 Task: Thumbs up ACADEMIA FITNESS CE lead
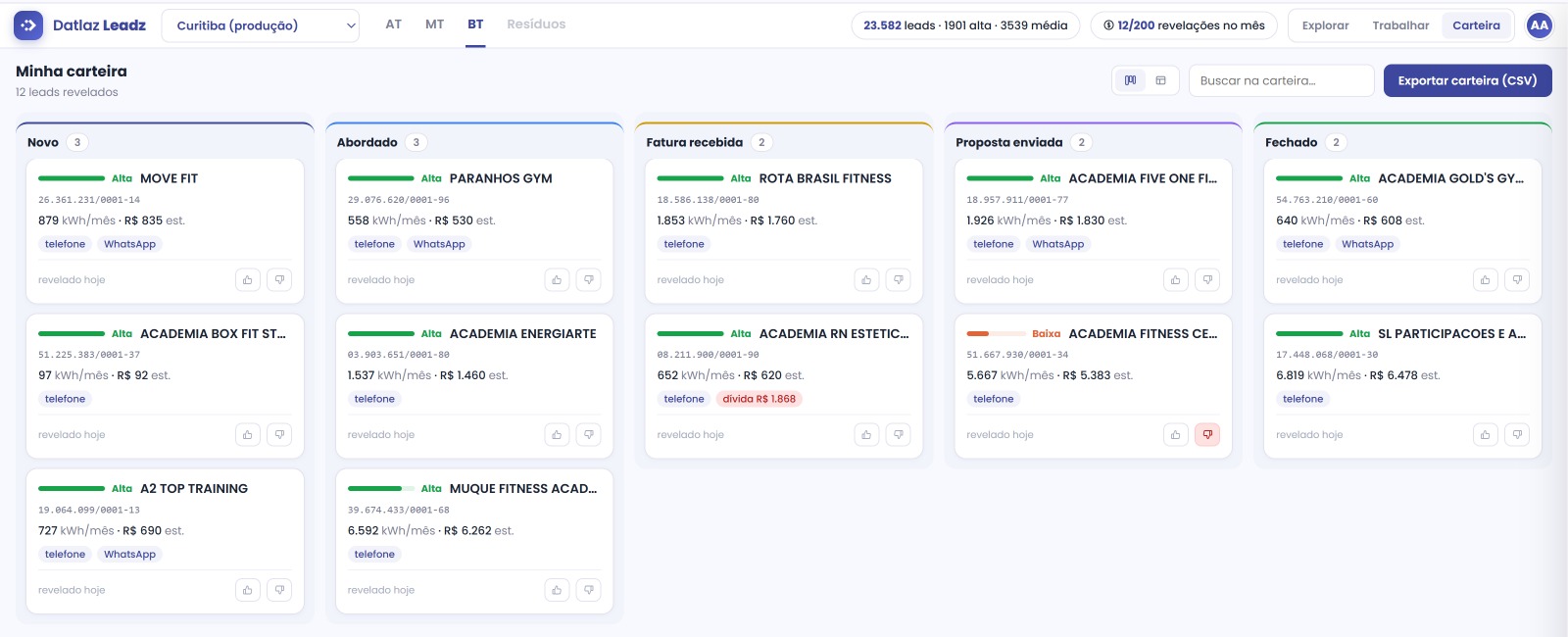1176,435
